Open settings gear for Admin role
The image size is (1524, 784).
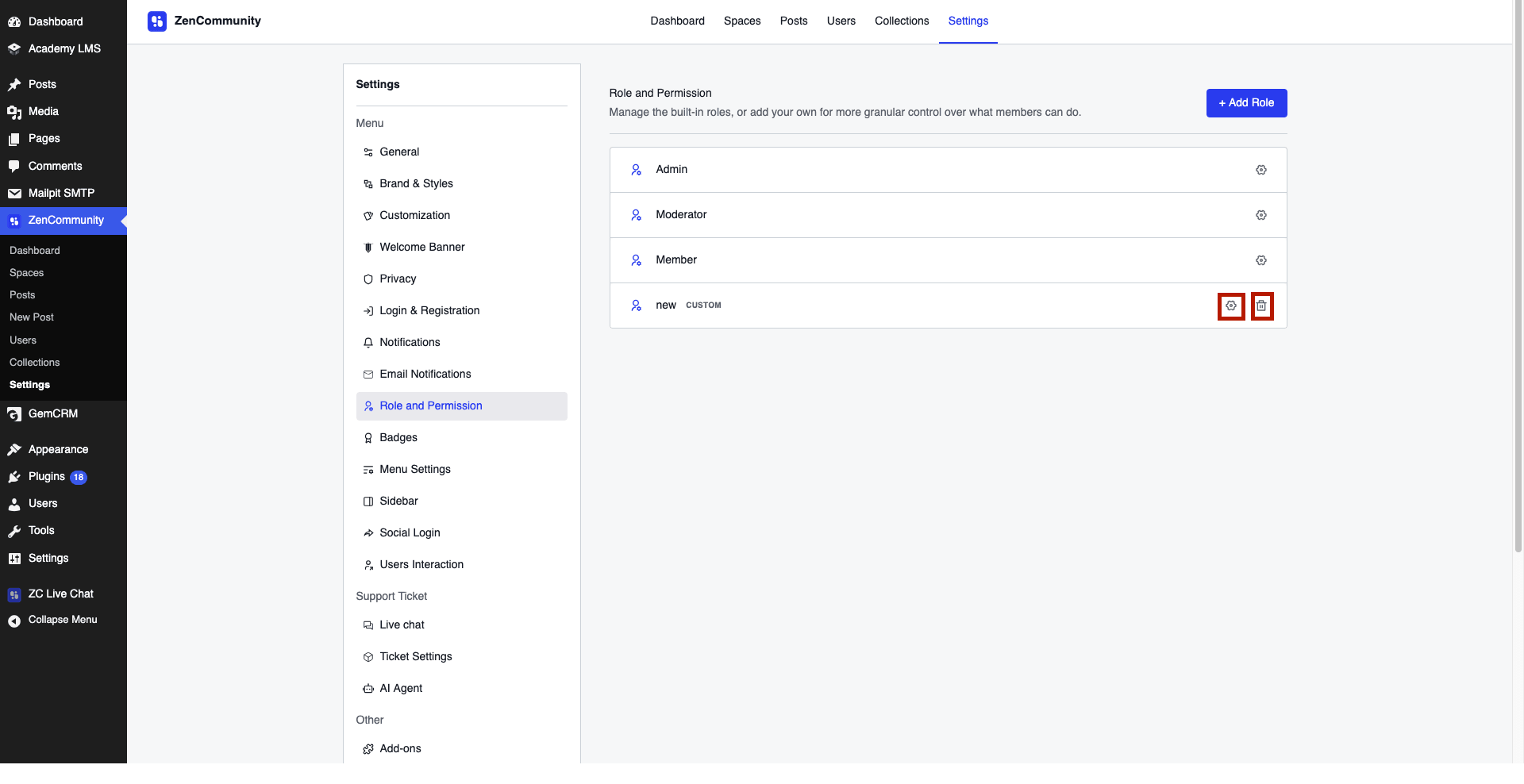pyautogui.click(x=1260, y=170)
